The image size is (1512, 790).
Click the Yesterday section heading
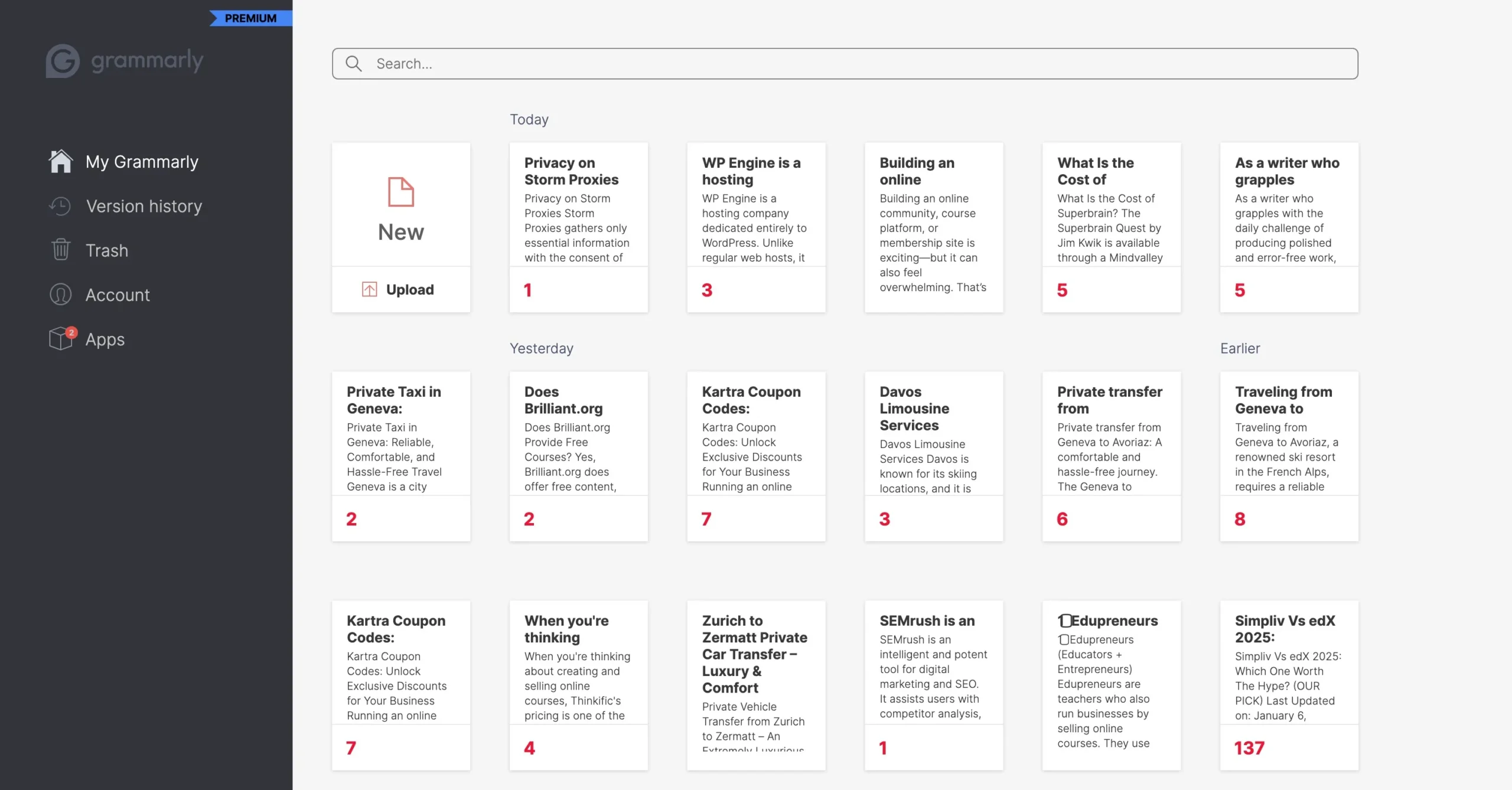pos(542,348)
